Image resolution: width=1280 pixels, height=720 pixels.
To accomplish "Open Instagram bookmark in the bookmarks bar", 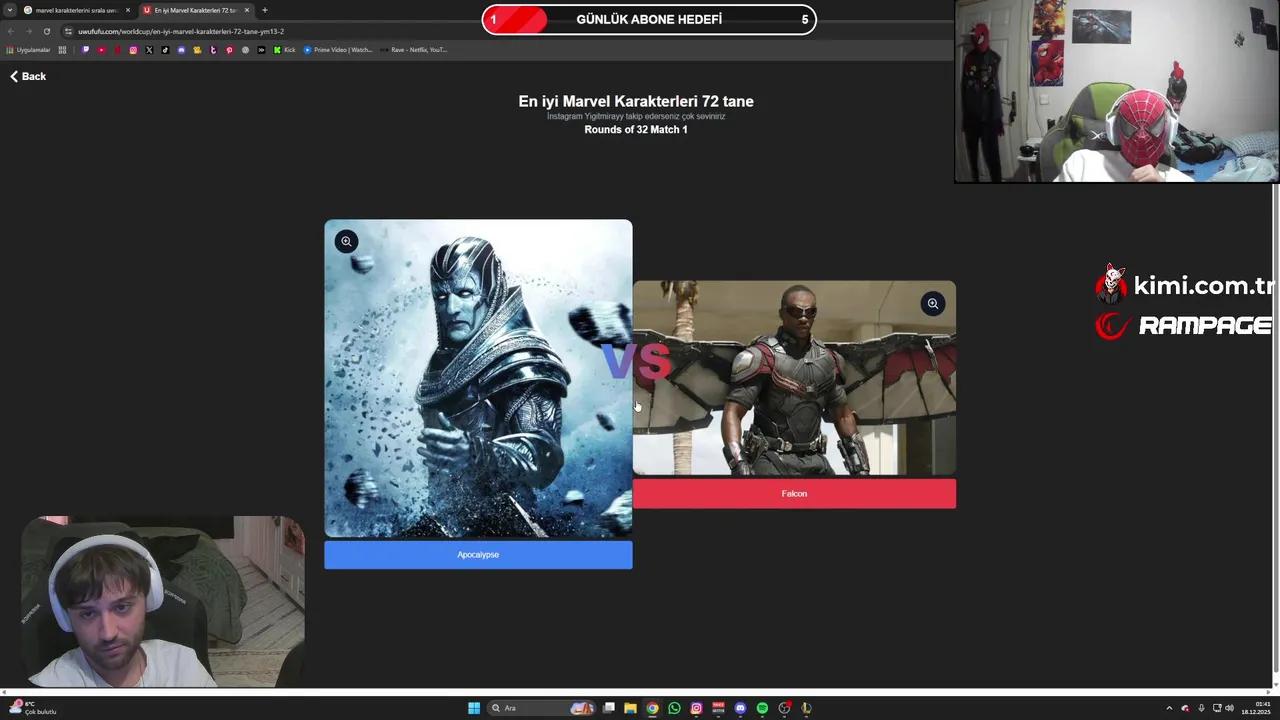I will point(133,49).
